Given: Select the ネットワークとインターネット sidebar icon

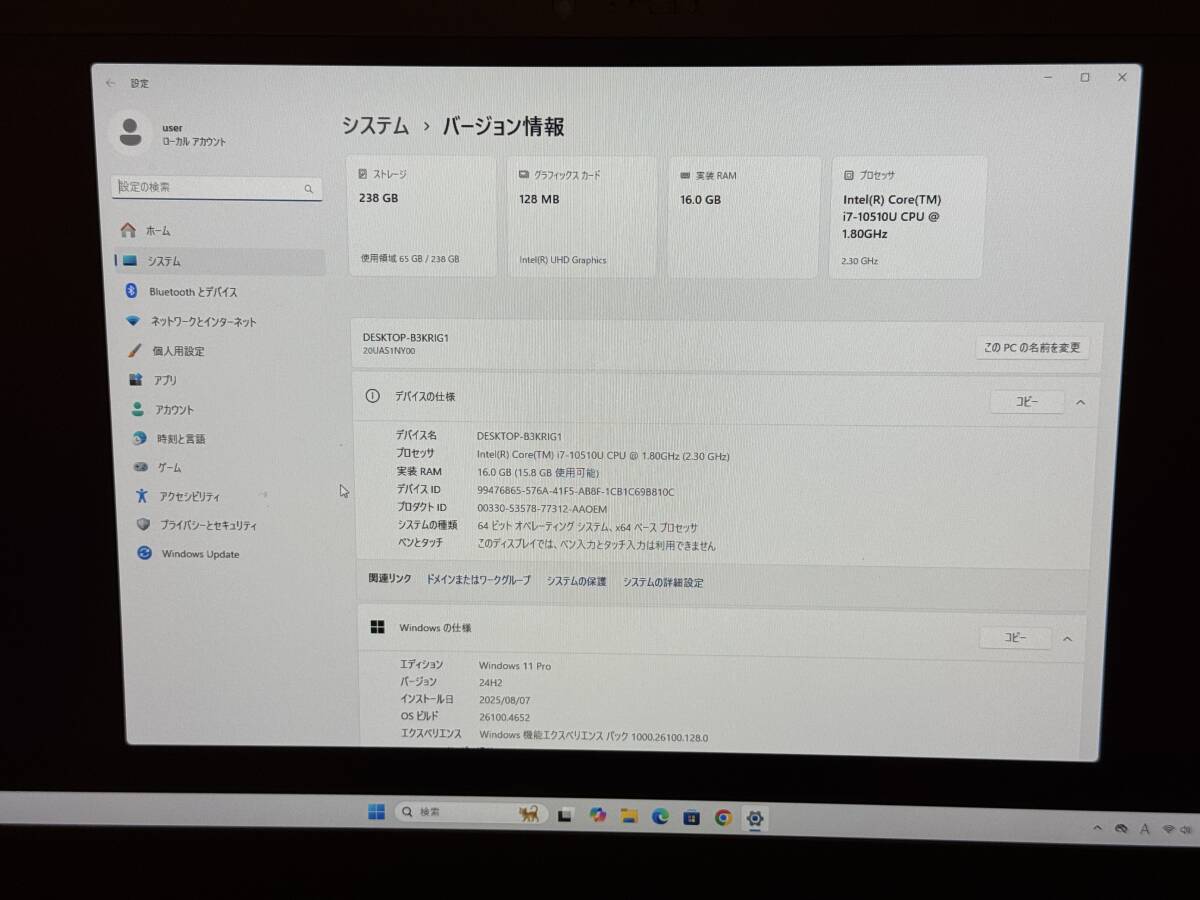Looking at the screenshot, I should click(134, 321).
